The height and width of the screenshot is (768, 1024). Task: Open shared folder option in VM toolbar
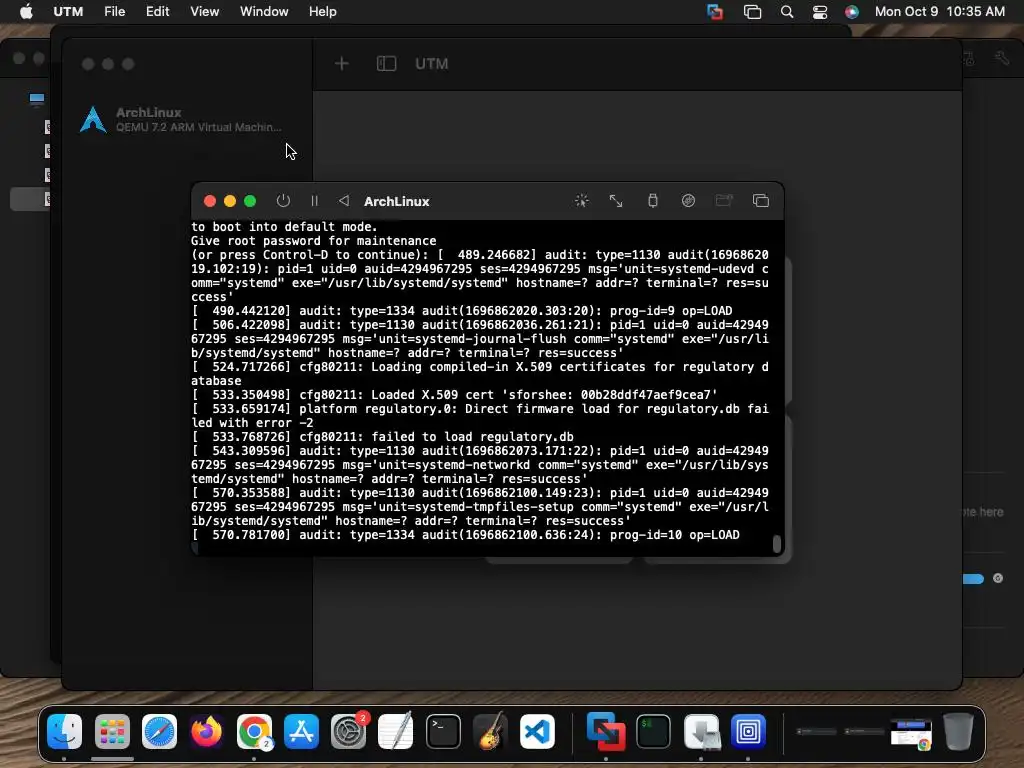point(724,200)
